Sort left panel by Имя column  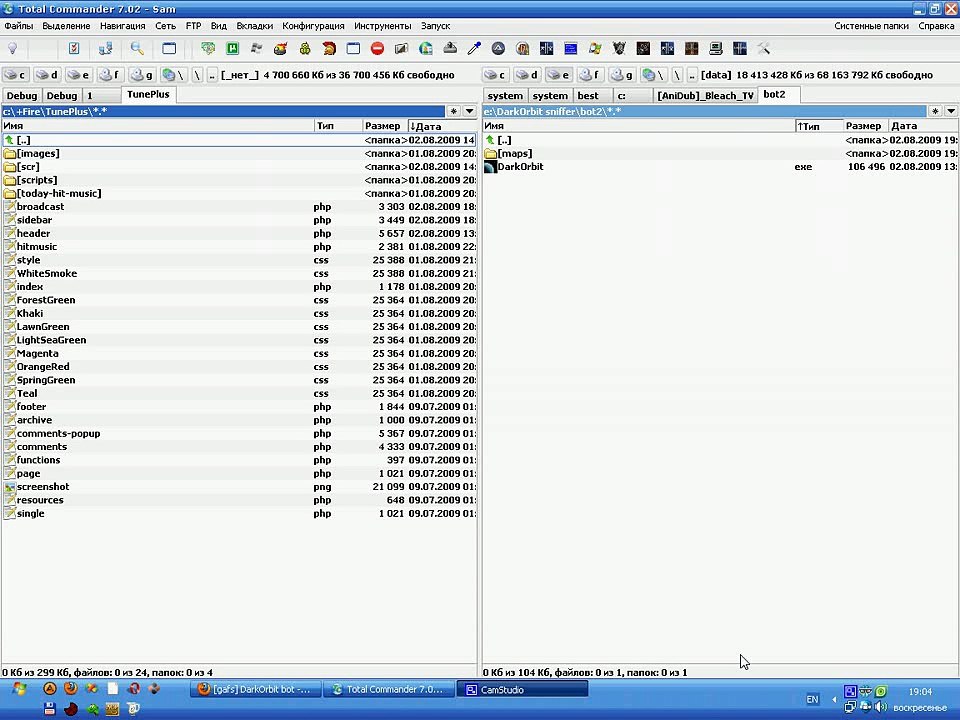click(157, 126)
